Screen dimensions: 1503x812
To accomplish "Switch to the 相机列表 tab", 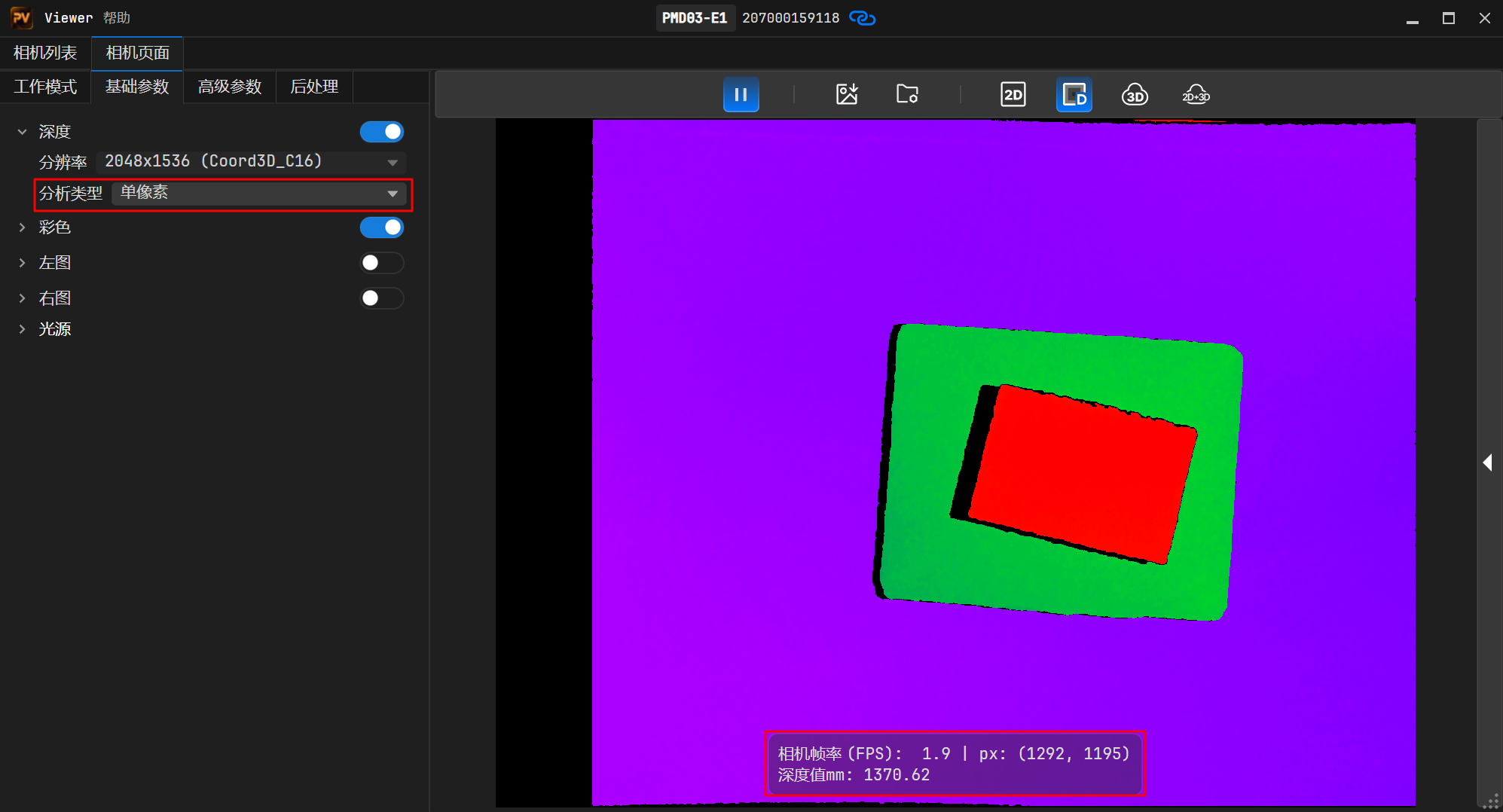I will (x=45, y=53).
